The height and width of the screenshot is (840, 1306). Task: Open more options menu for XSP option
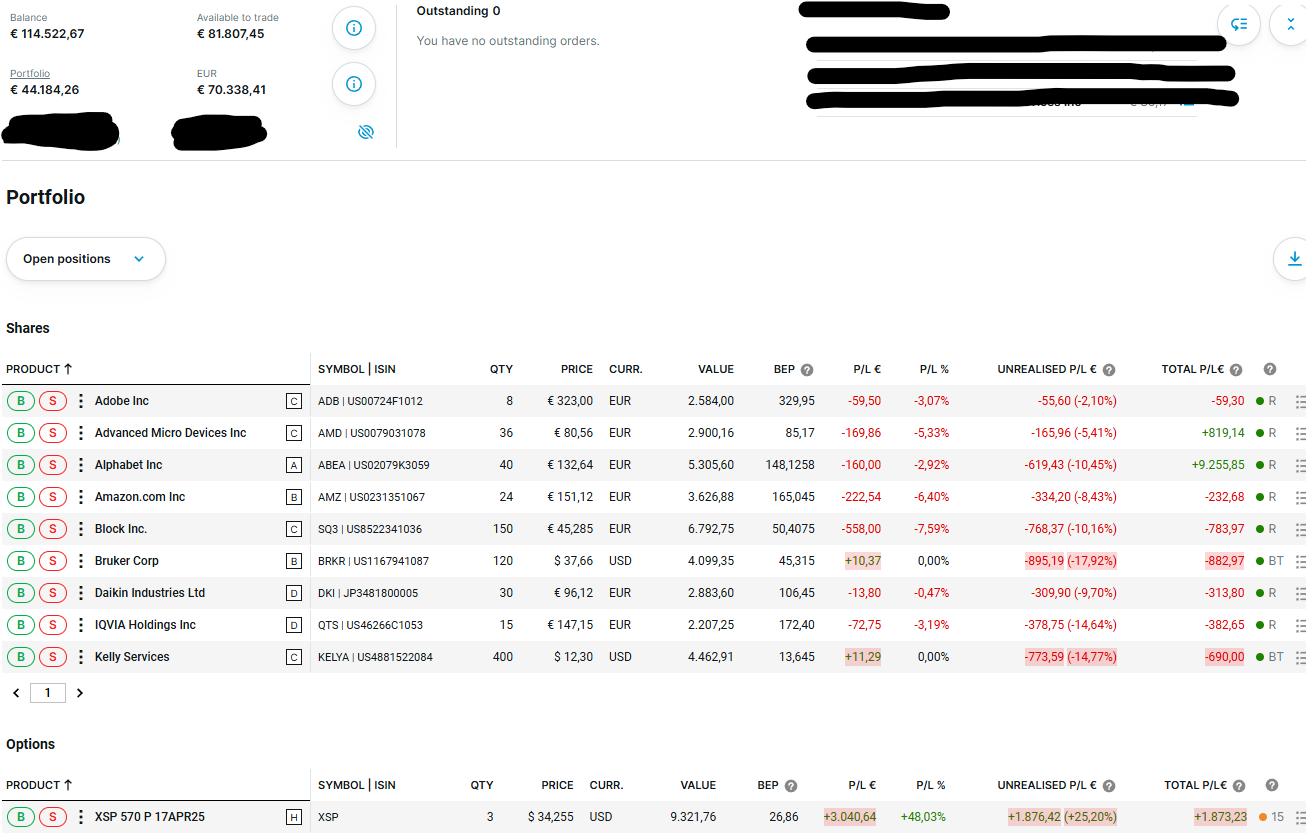[81, 817]
